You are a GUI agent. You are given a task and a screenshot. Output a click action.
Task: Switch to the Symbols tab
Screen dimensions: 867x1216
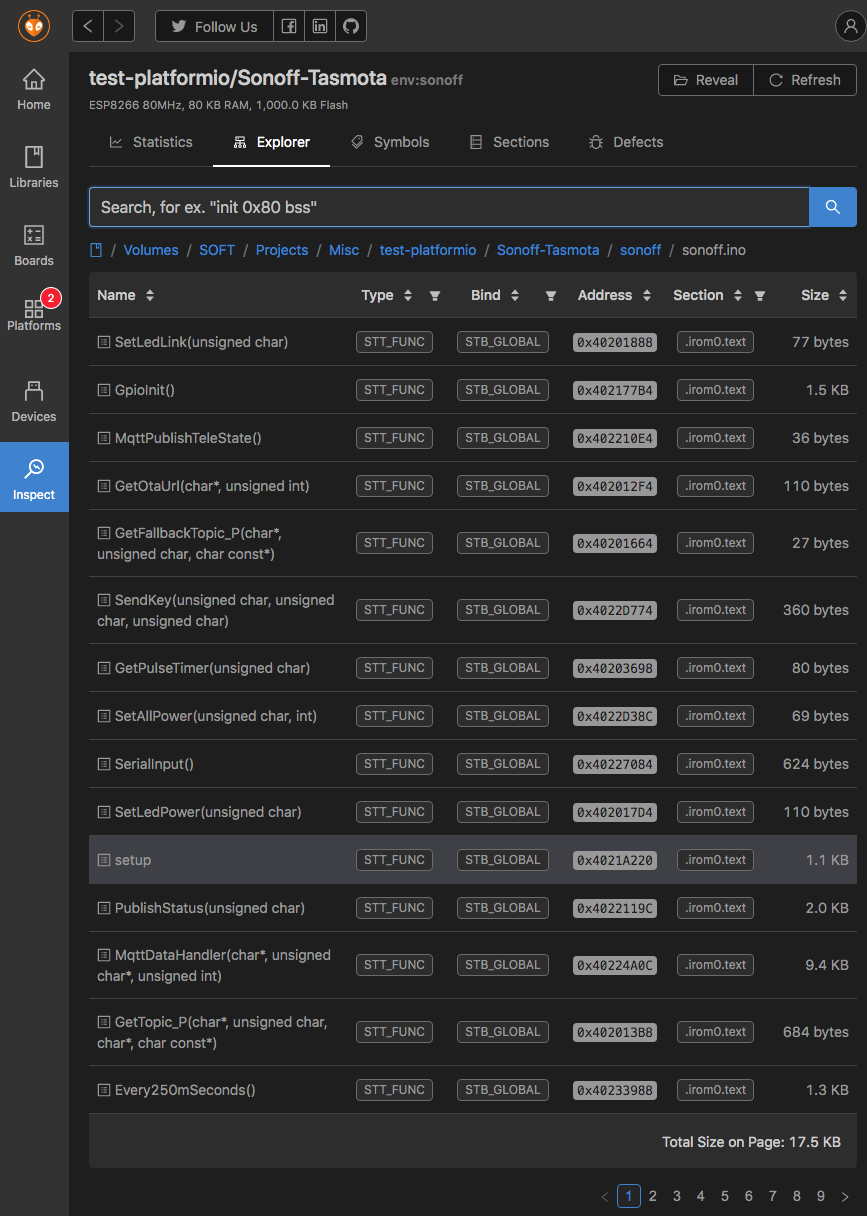[x=389, y=142]
